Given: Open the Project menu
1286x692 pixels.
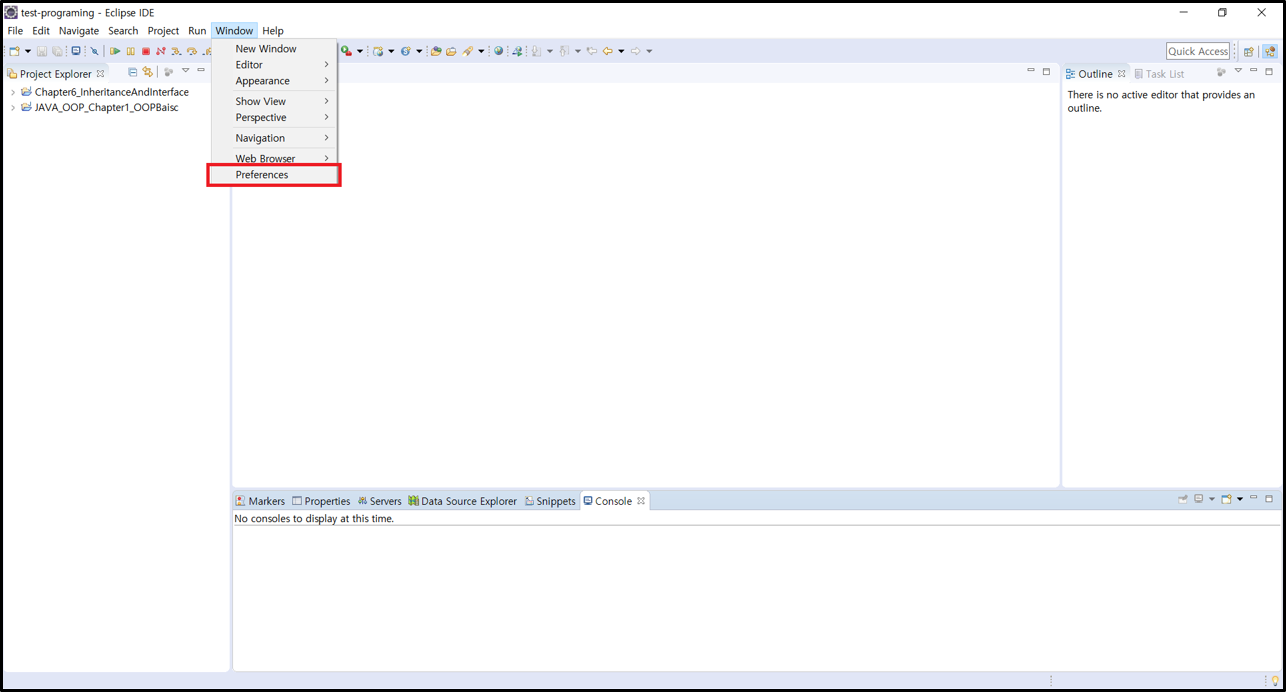Looking at the screenshot, I should (x=163, y=31).
